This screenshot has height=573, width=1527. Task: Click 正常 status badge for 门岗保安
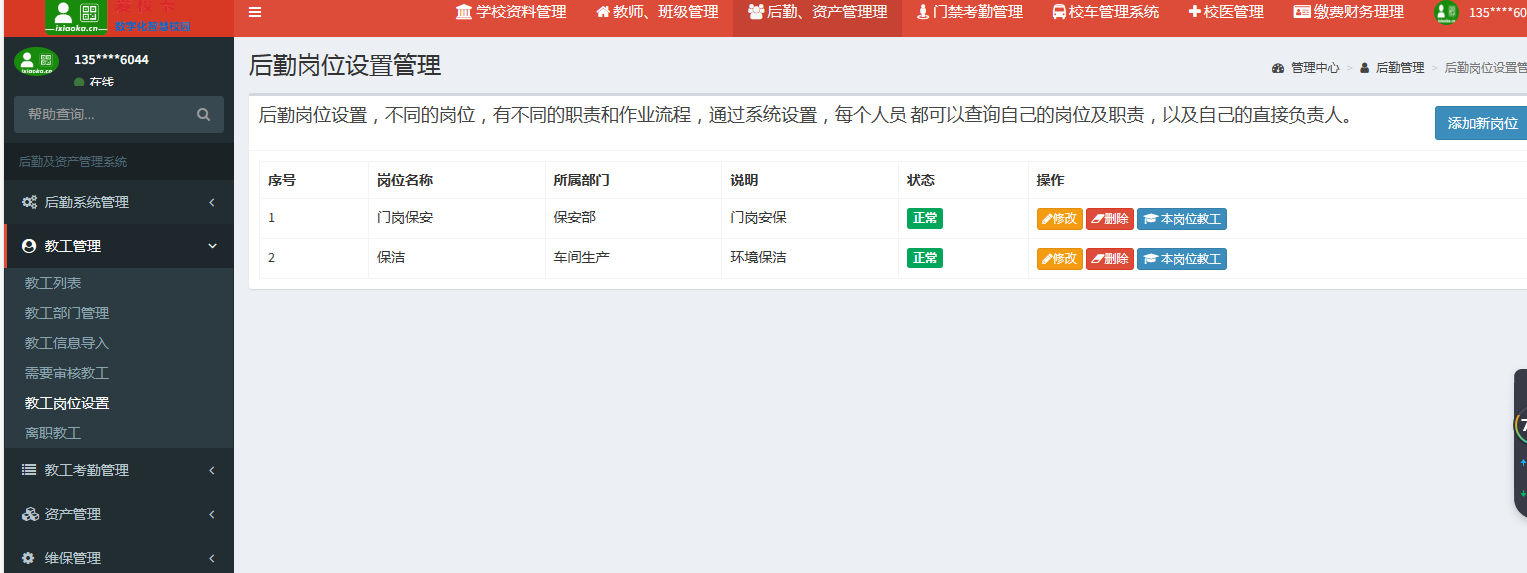[925, 218]
